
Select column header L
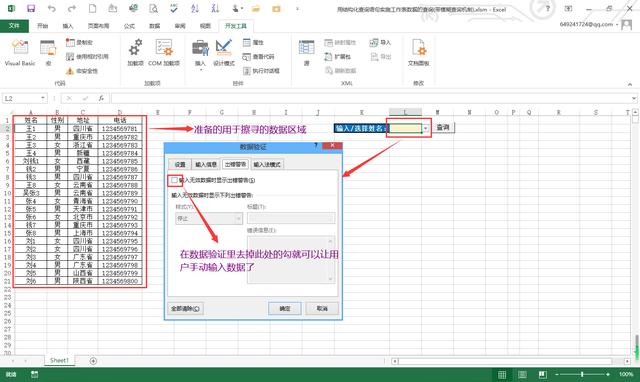click(x=405, y=112)
